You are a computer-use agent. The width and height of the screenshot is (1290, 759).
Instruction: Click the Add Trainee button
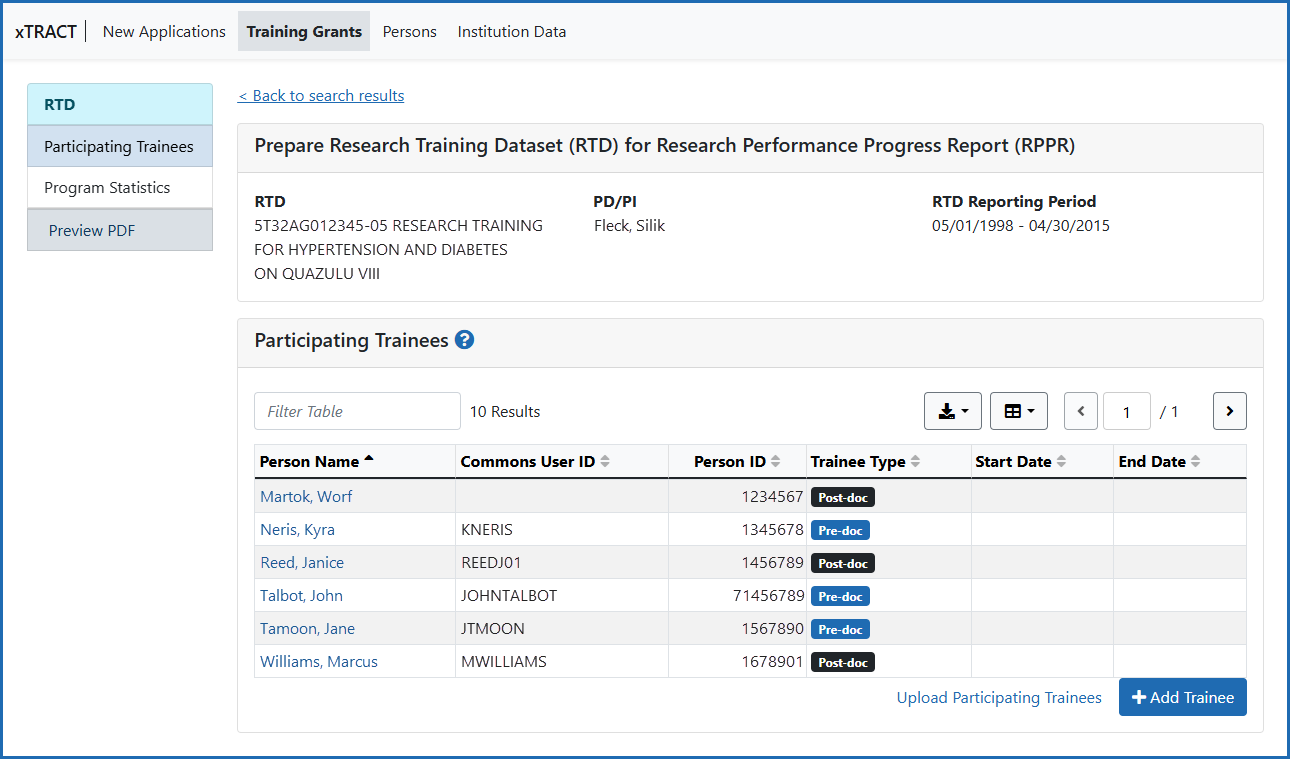[x=1182, y=697]
